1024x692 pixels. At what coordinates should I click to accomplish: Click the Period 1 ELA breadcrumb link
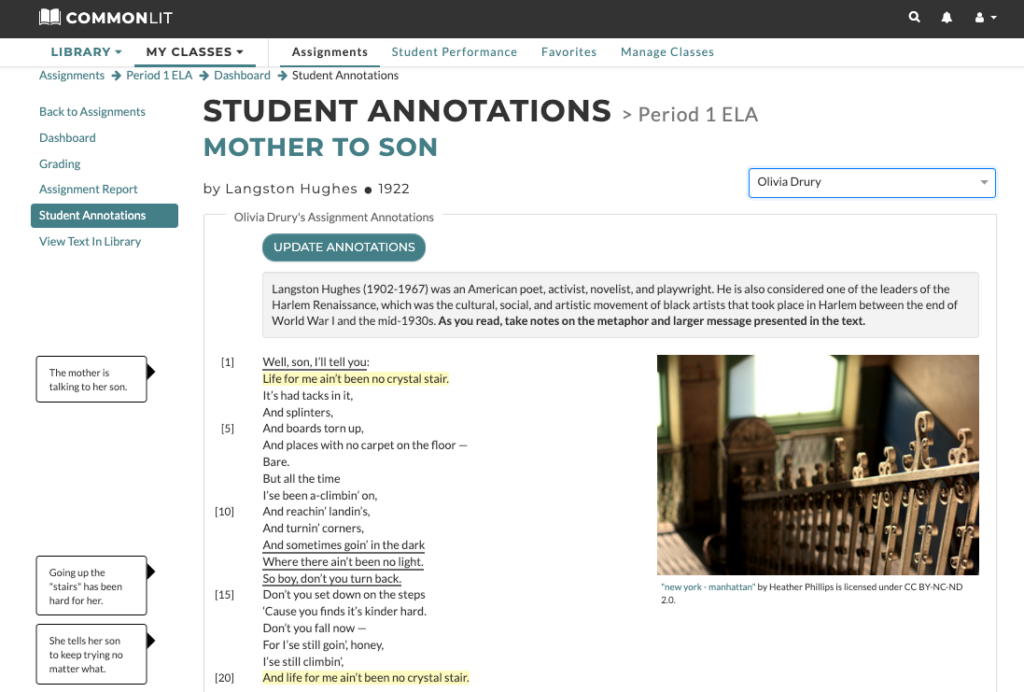coord(159,75)
